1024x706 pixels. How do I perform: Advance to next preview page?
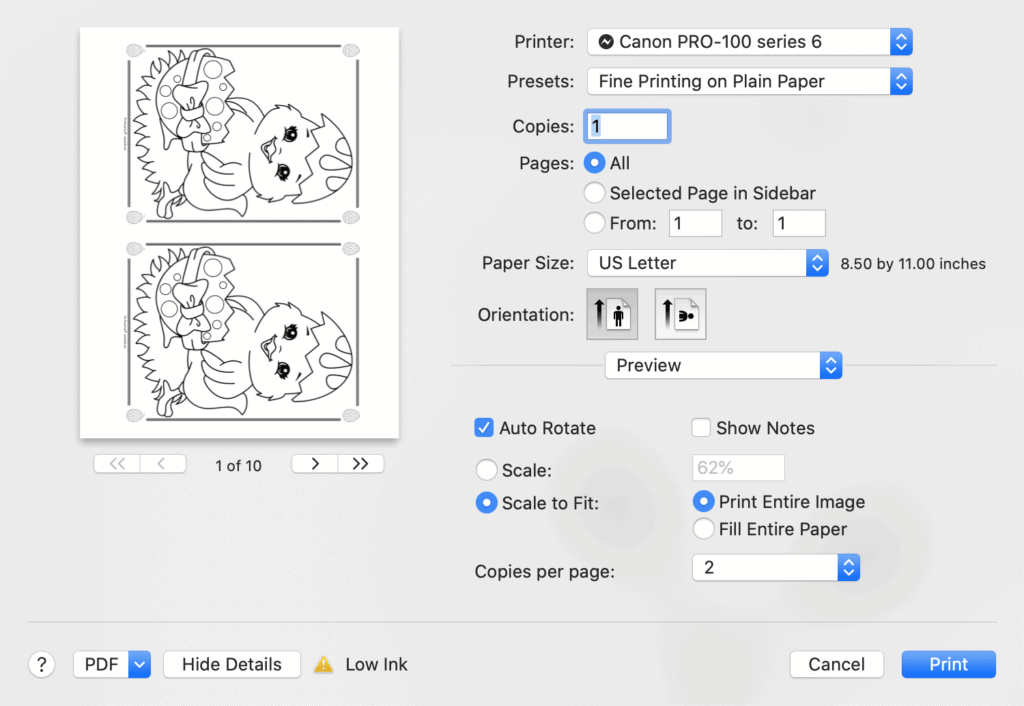pyautogui.click(x=315, y=464)
